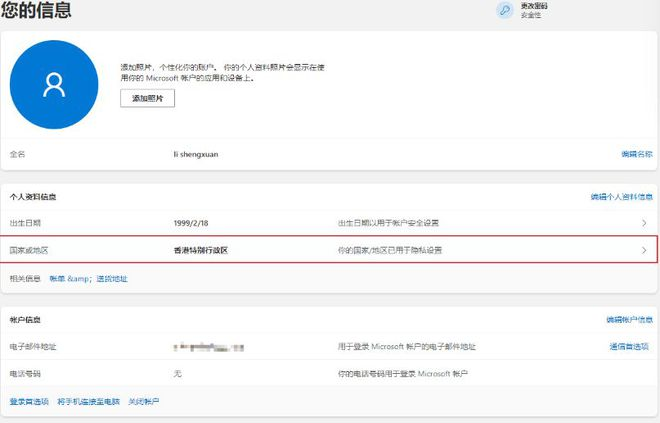Viewport: 660px width, 423px height.
Task: Click the 将手机连接至电脑 link
Action: pos(89,401)
